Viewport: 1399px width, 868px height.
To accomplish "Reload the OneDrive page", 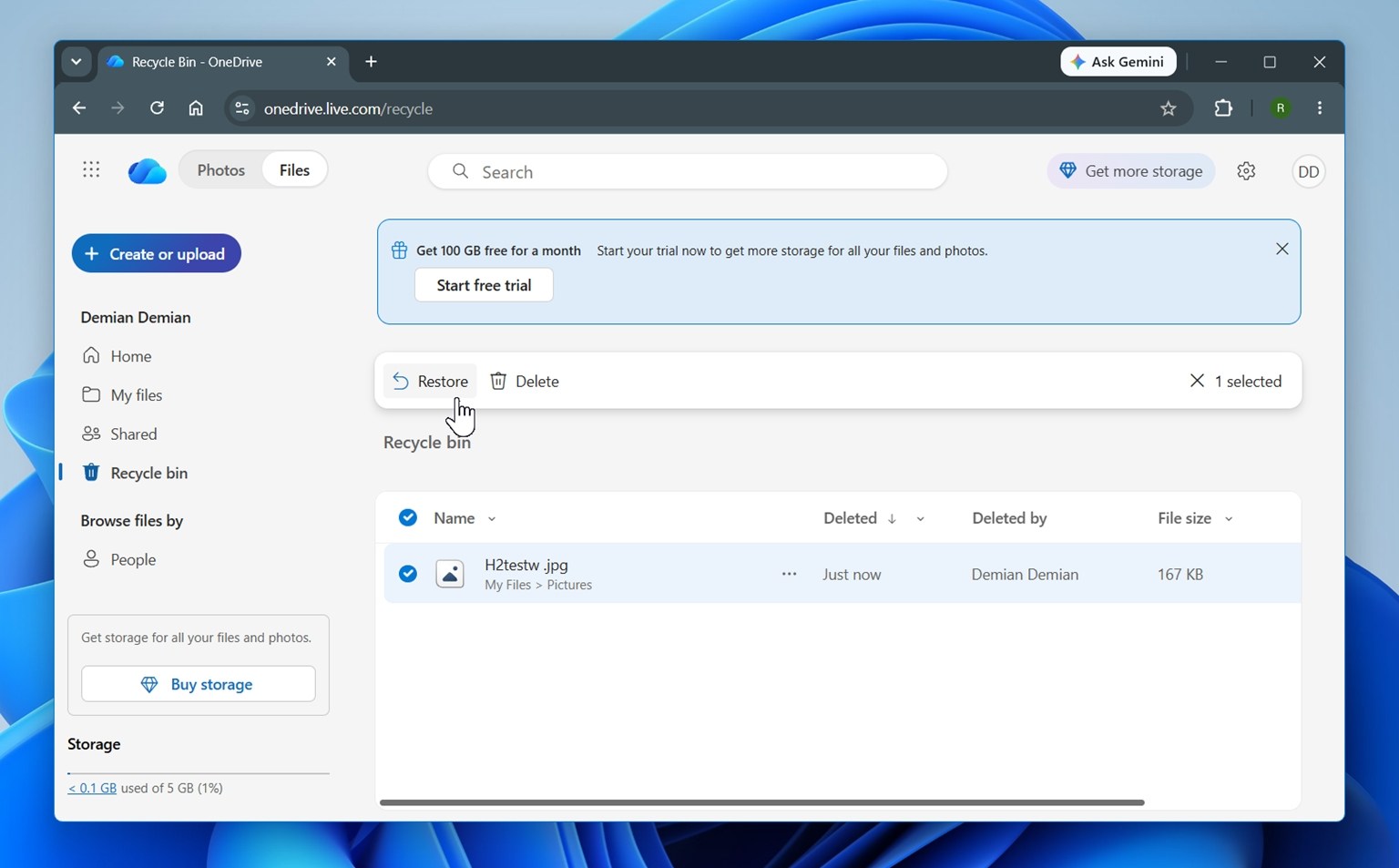I will tap(157, 108).
